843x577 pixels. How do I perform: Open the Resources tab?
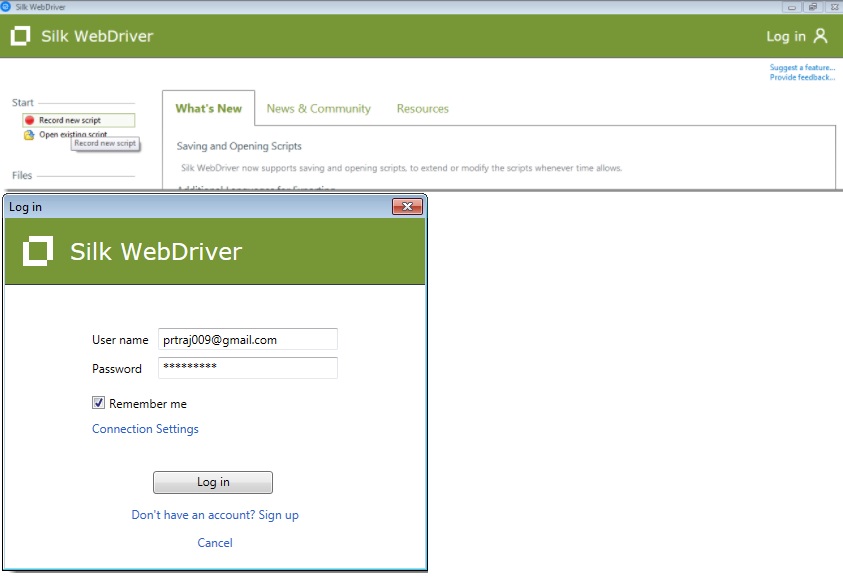coord(423,109)
